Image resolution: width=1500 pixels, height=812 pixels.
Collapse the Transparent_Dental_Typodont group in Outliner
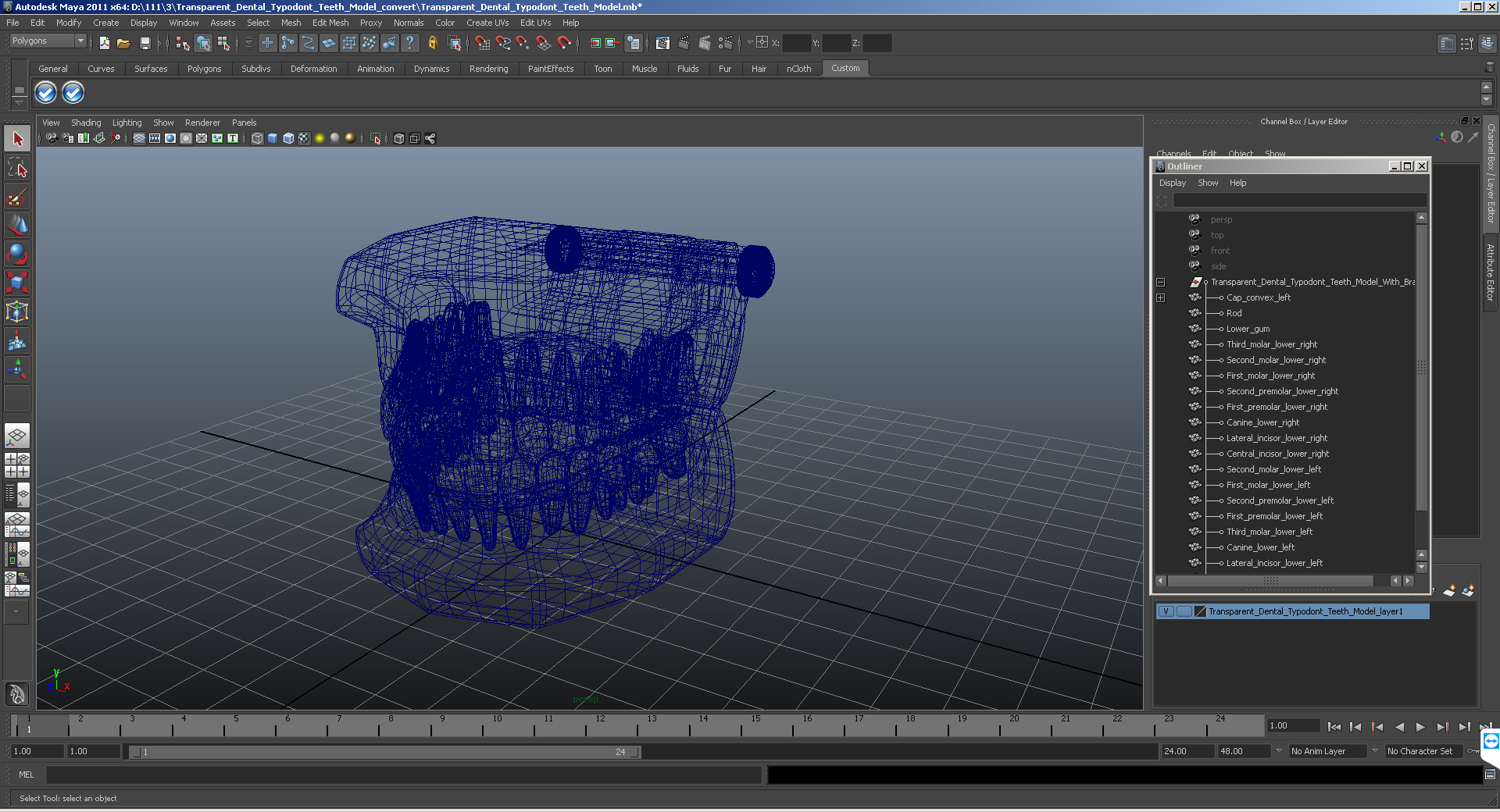(x=1161, y=282)
